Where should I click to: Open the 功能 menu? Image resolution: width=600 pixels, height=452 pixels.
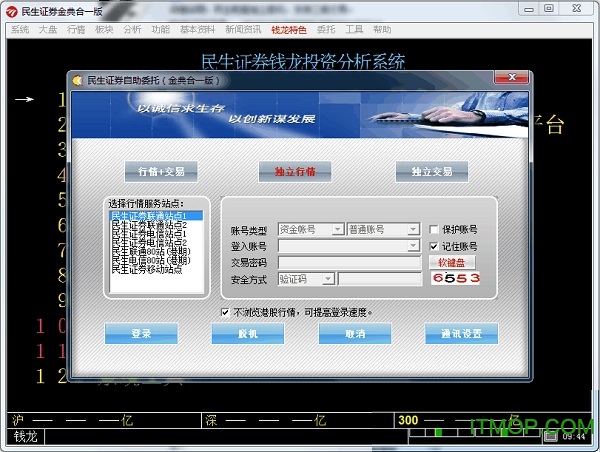point(161,29)
